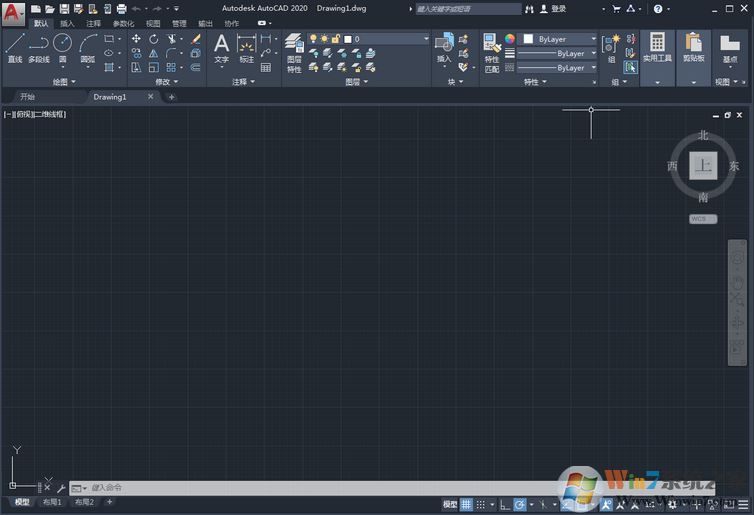Open the ByLayer lineweight dropdown
The height and width of the screenshot is (515, 754).
[x=557, y=53]
